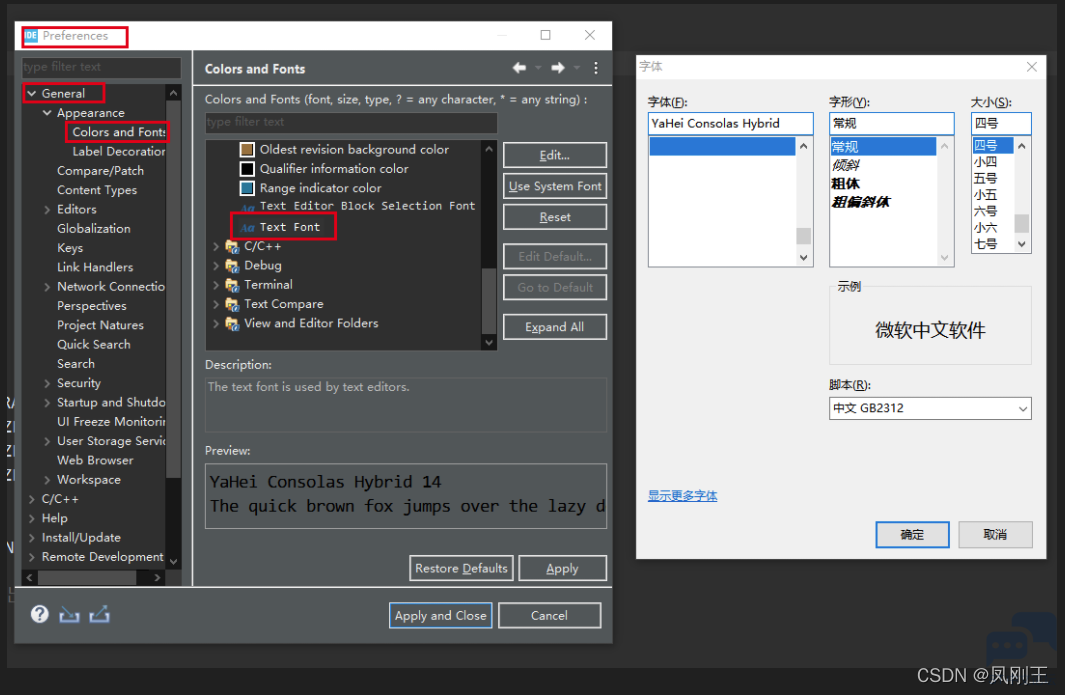Expand the Terminal fonts category

216,285
